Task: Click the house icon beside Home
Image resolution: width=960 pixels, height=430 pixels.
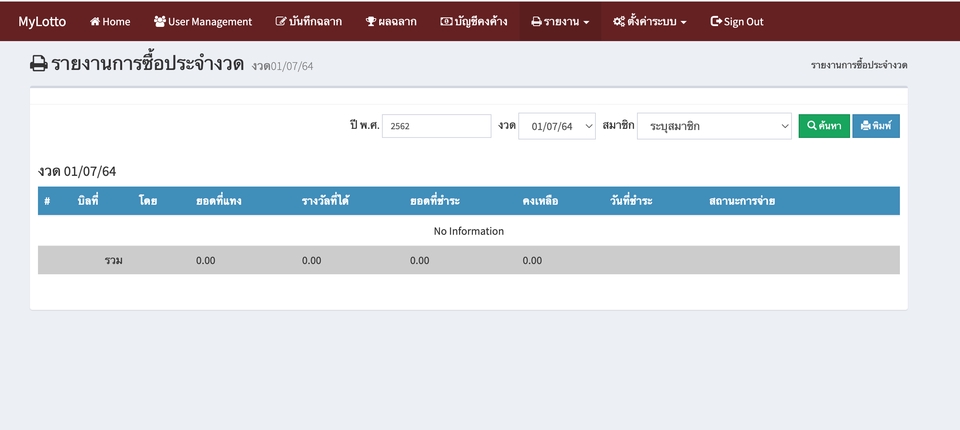Action: click(x=95, y=21)
